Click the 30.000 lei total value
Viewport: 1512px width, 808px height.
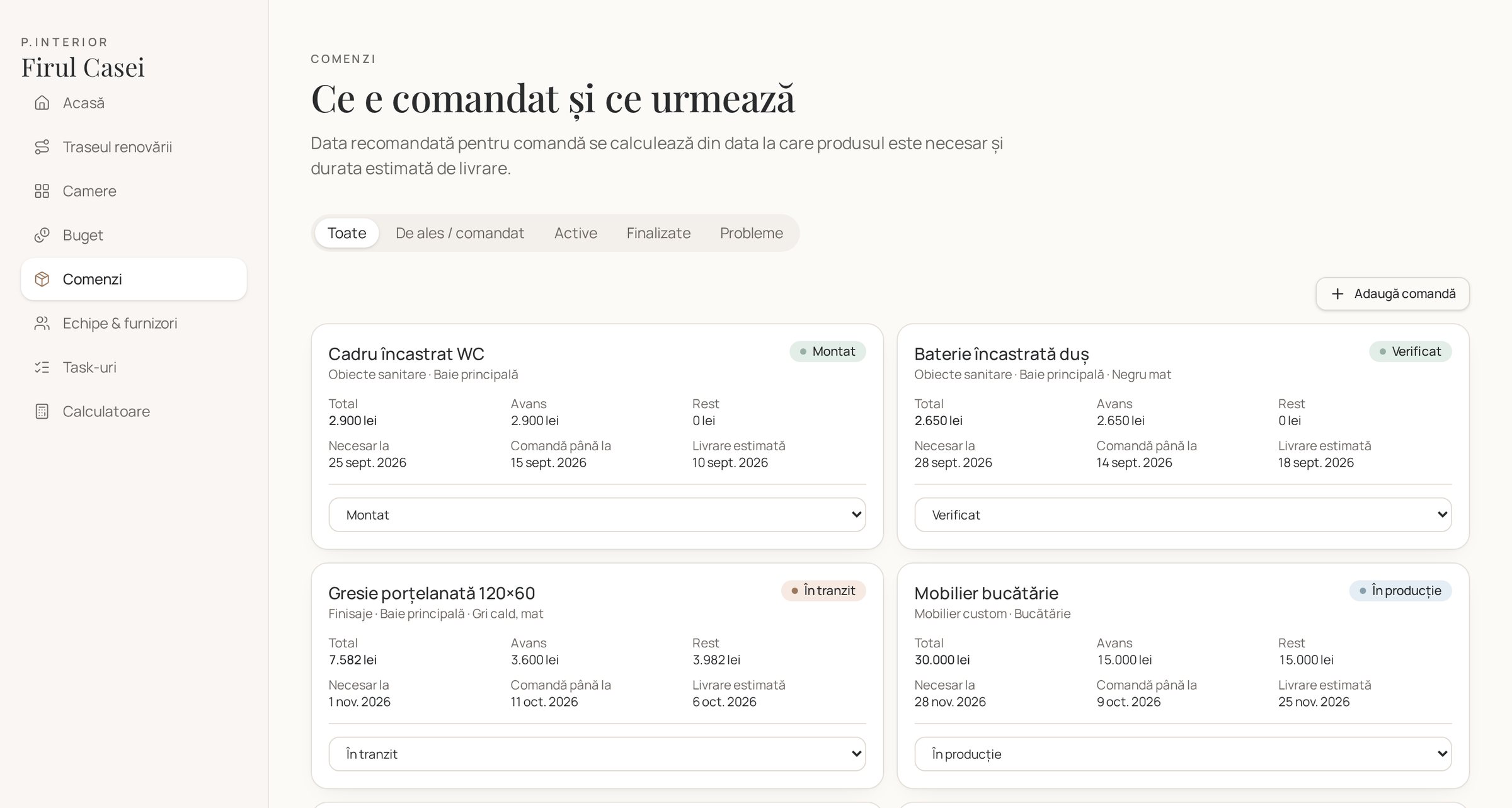pos(942,660)
